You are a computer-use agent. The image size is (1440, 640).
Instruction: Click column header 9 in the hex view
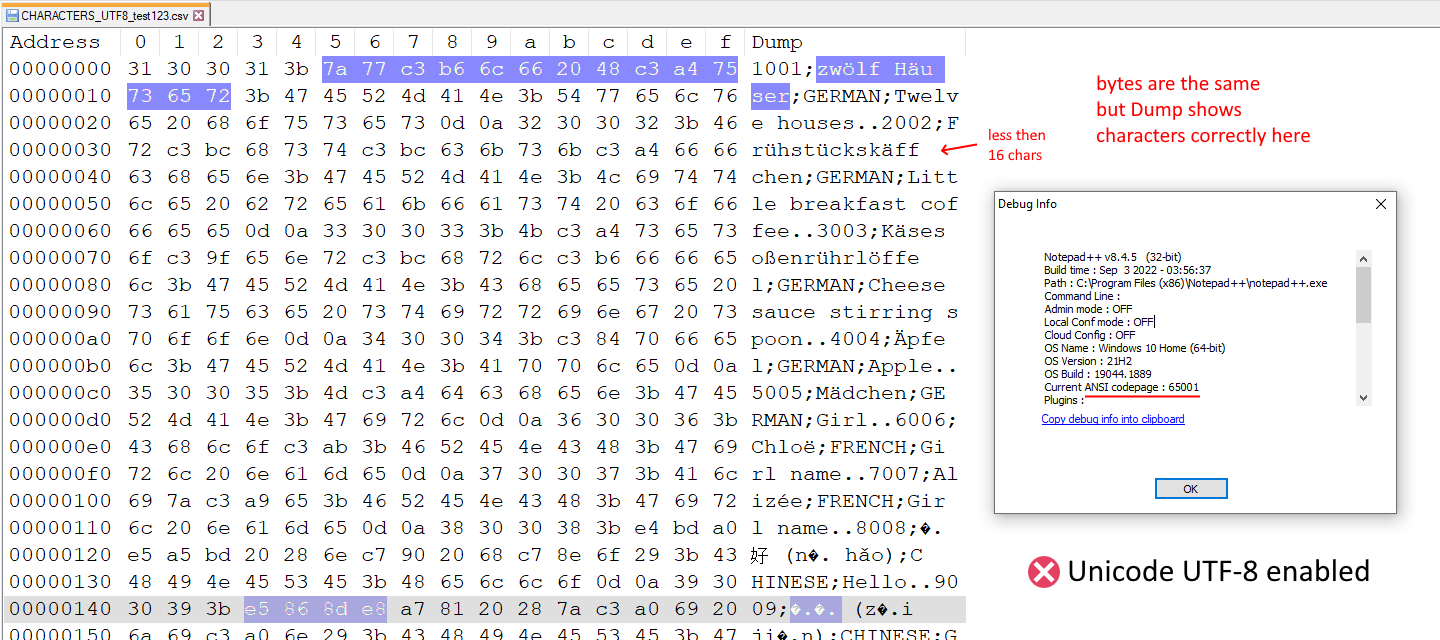coord(491,42)
